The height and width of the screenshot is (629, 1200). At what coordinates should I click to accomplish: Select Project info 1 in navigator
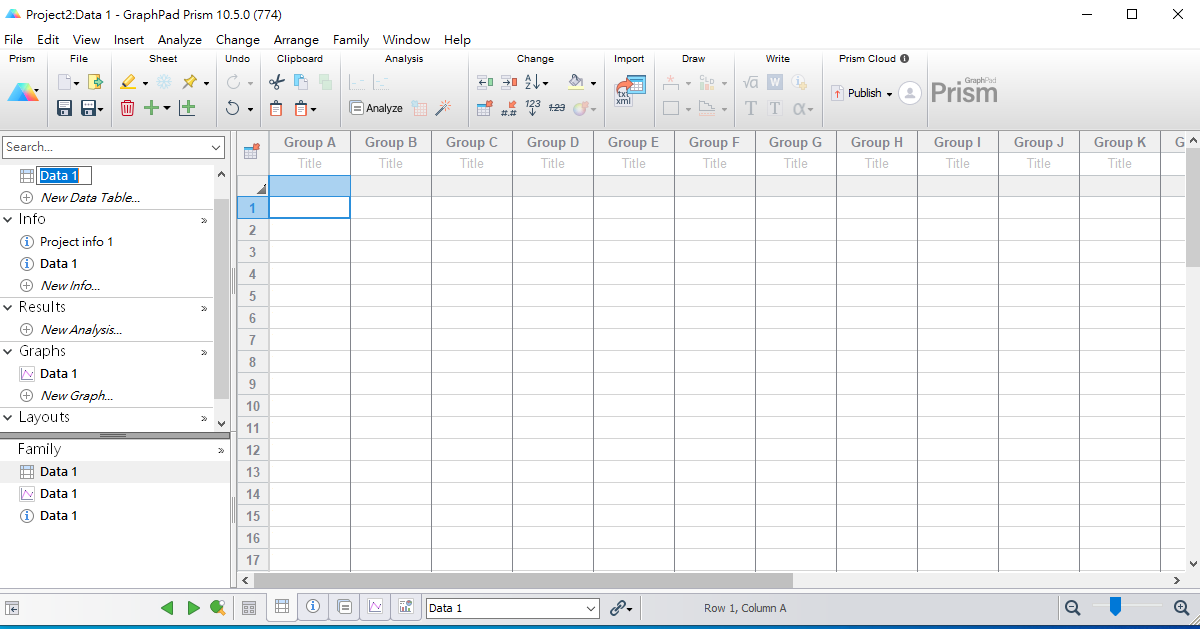point(76,242)
